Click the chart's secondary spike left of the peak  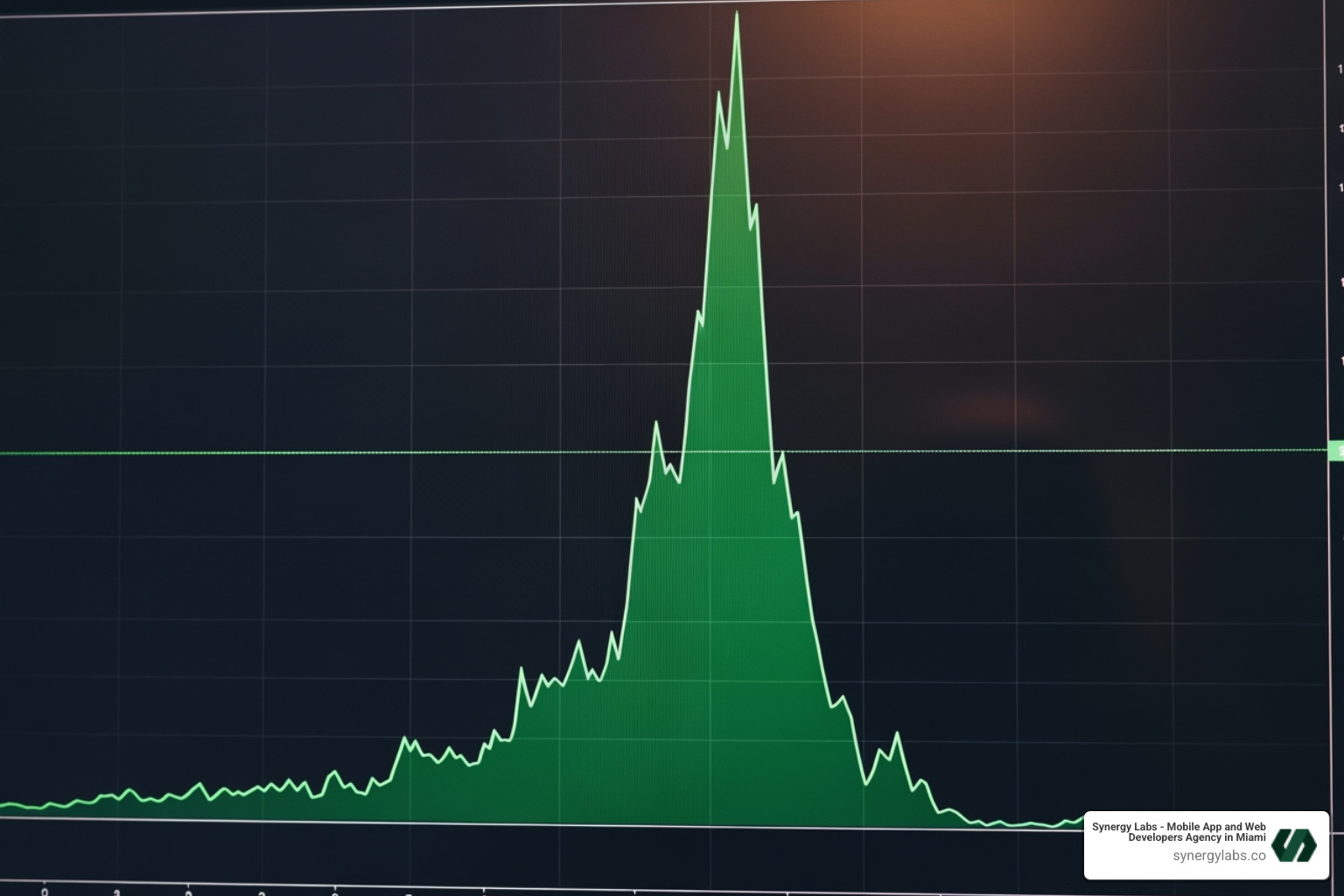[720, 92]
